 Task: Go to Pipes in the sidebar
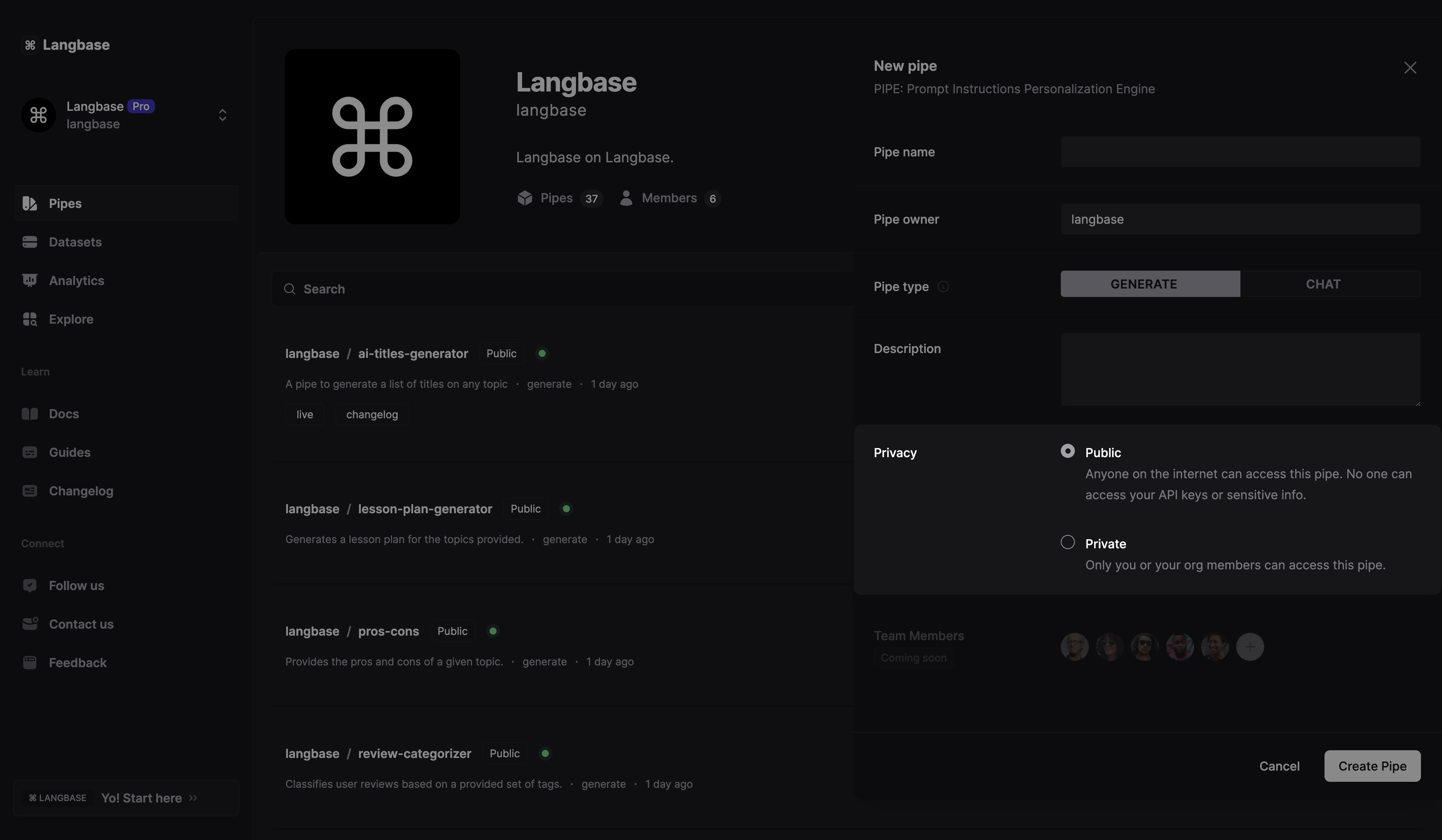pos(65,204)
